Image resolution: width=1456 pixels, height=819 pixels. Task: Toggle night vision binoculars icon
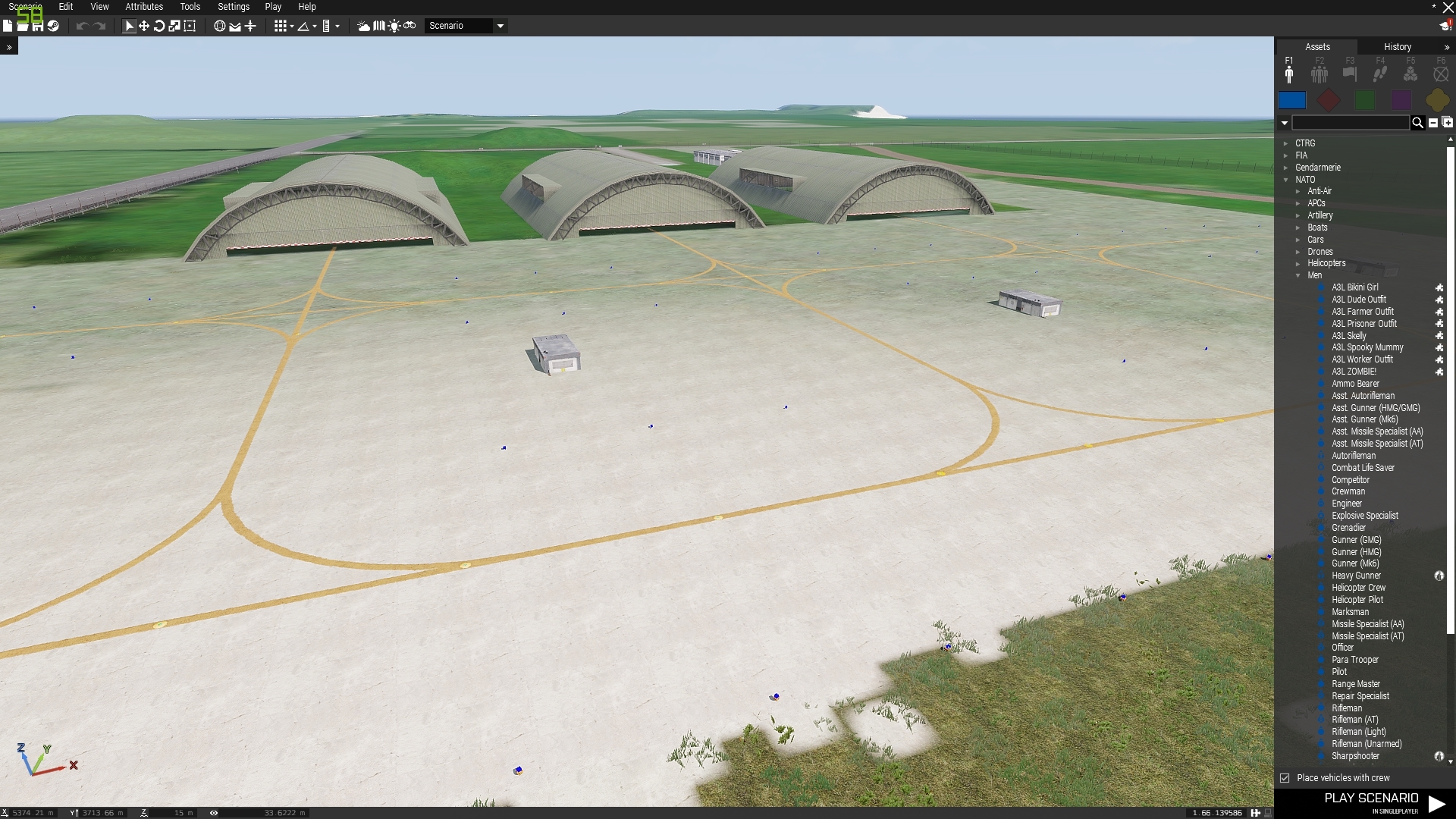(x=409, y=26)
